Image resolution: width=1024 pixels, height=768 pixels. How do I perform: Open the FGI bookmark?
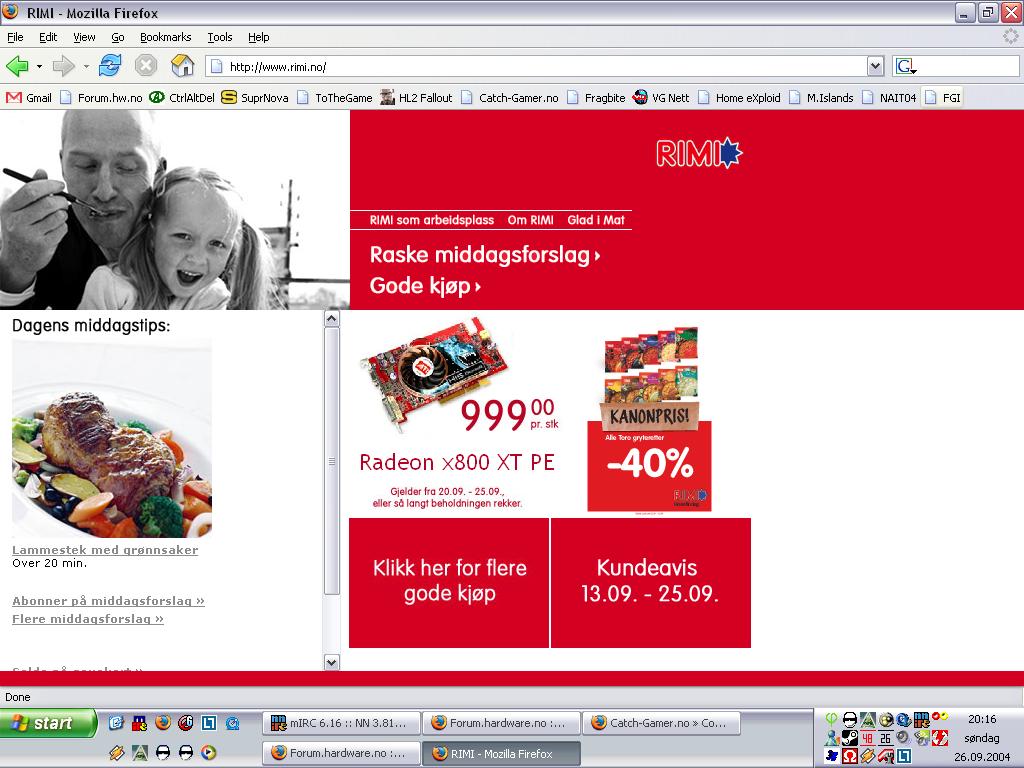pyautogui.click(x=942, y=98)
